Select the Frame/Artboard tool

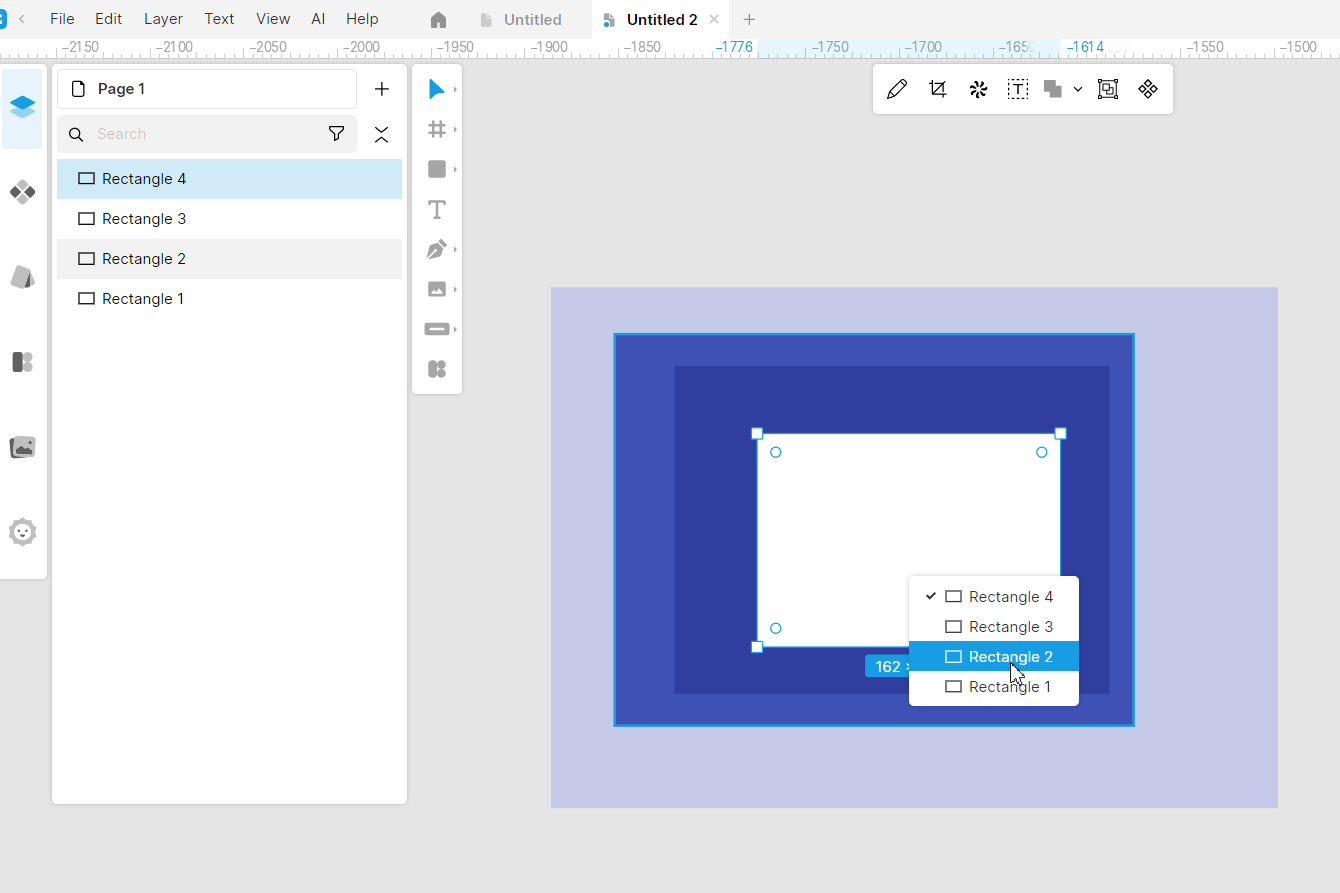coord(436,129)
